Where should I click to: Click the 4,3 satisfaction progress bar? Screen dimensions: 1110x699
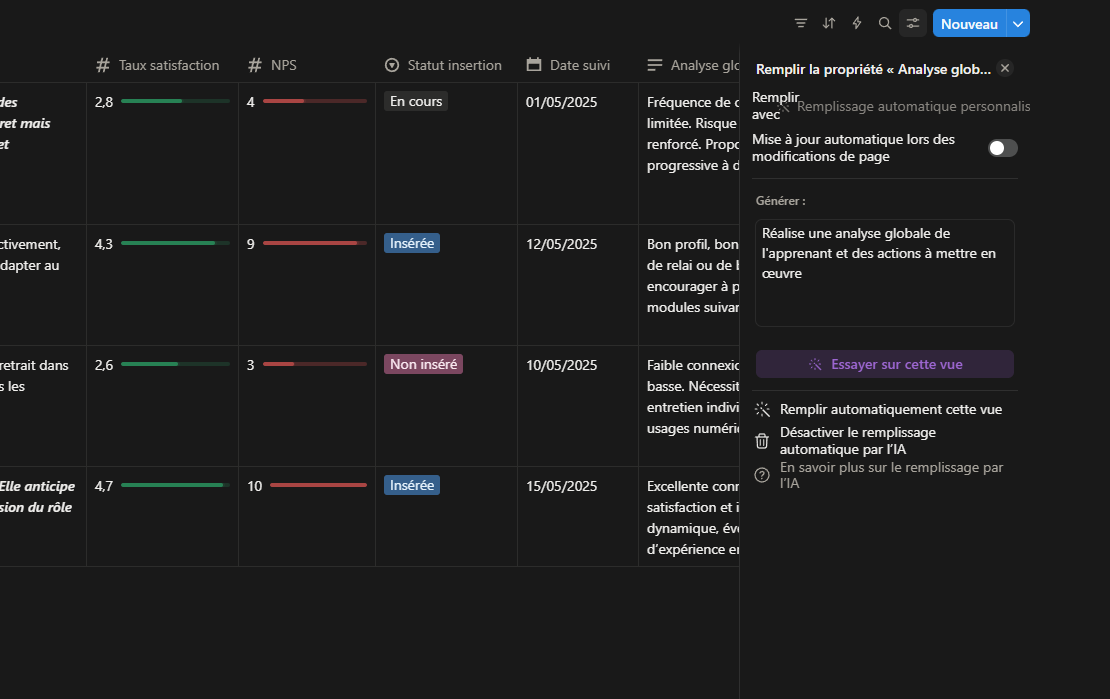pos(175,243)
